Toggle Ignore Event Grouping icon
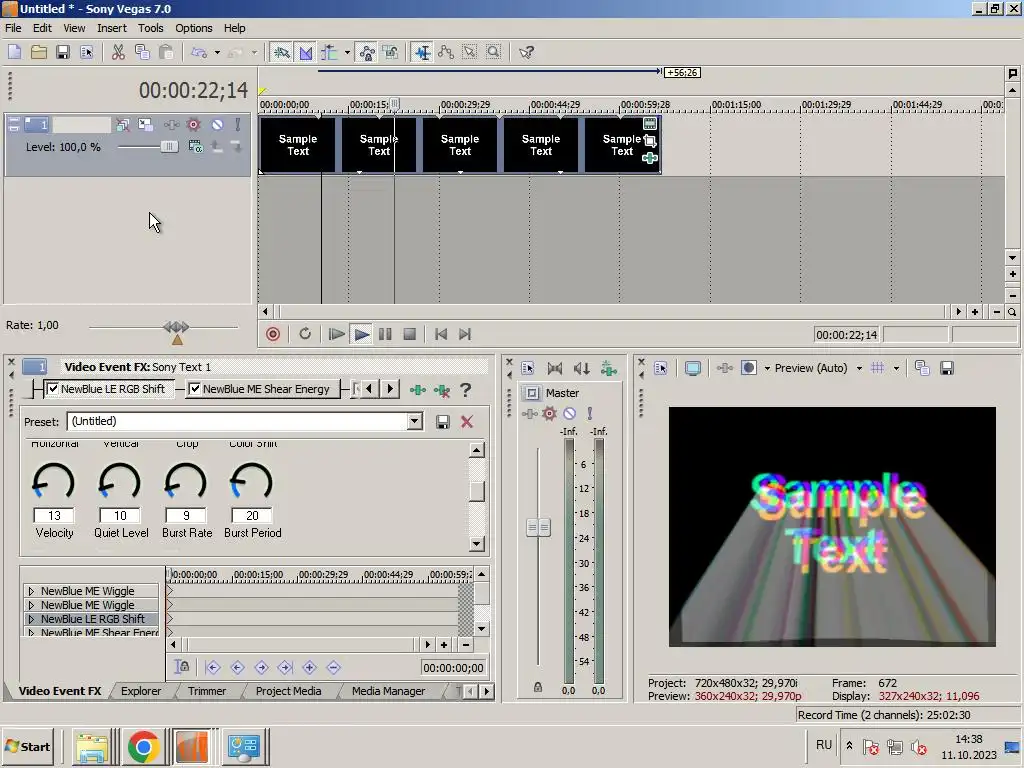Image resolution: width=1024 pixels, height=768 pixels. pos(391,52)
